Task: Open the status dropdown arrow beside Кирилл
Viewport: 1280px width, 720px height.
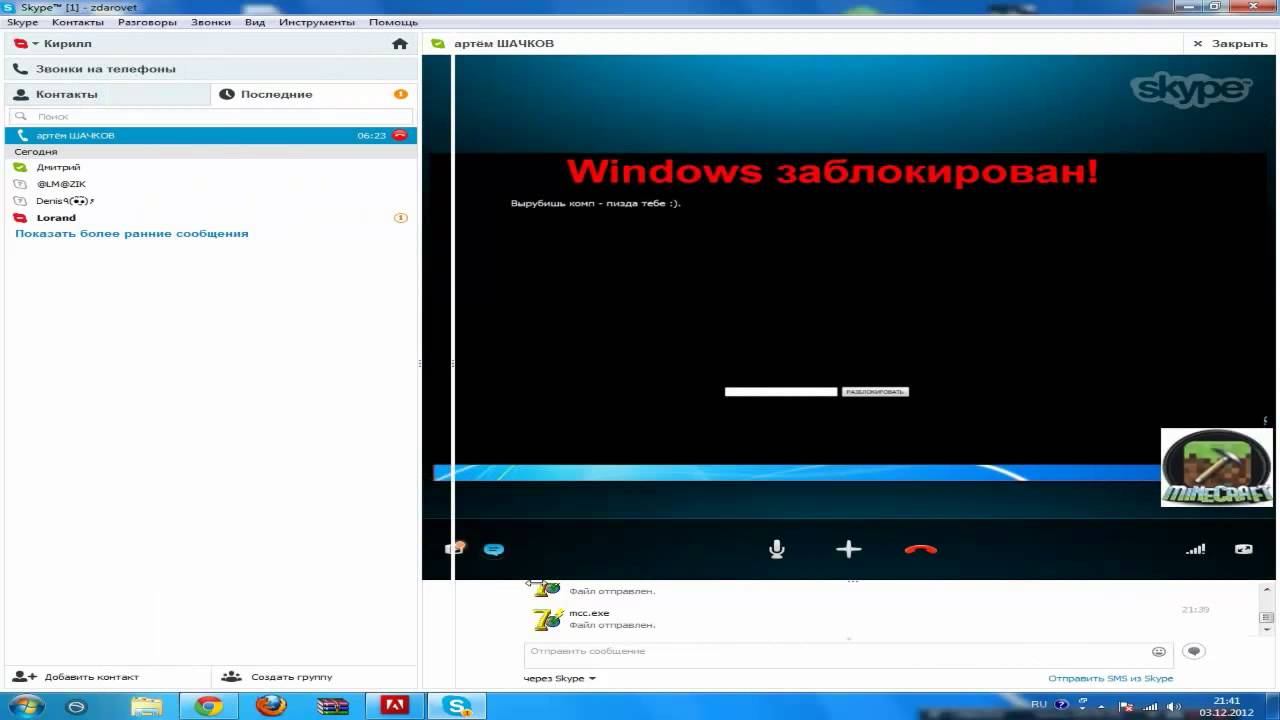Action: pyautogui.click(x=35, y=44)
